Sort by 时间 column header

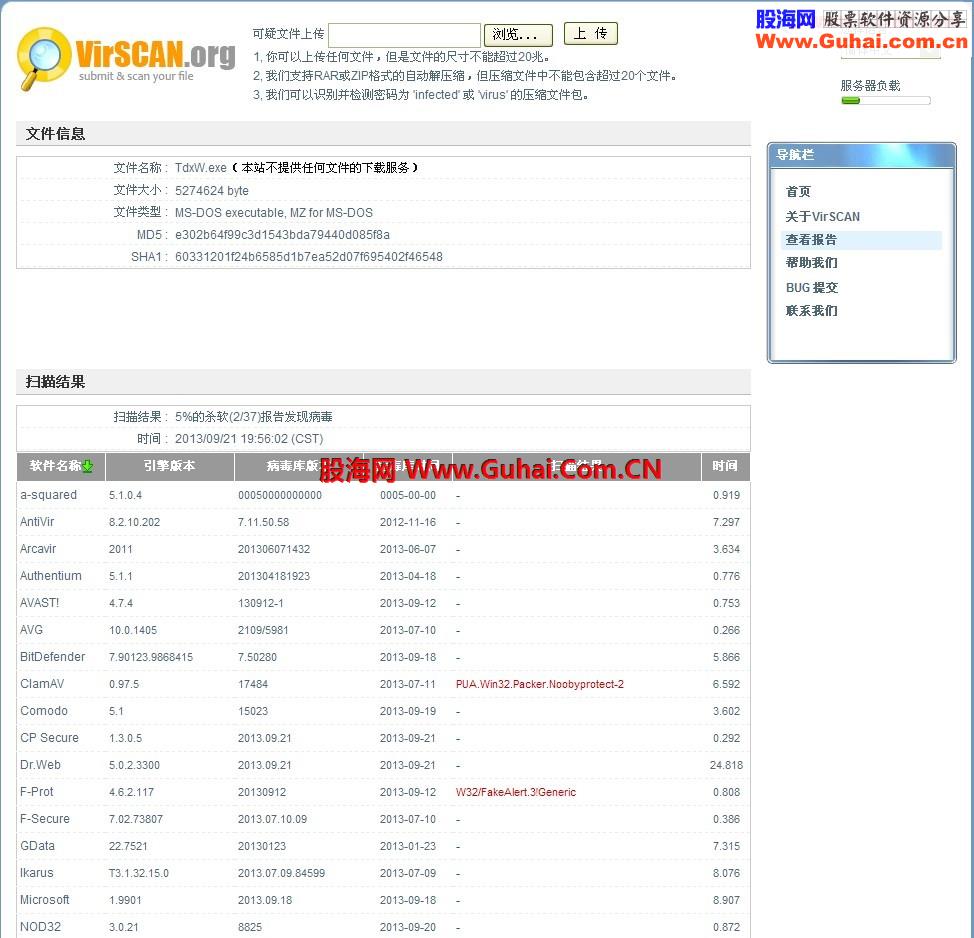pyautogui.click(x=725, y=466)
